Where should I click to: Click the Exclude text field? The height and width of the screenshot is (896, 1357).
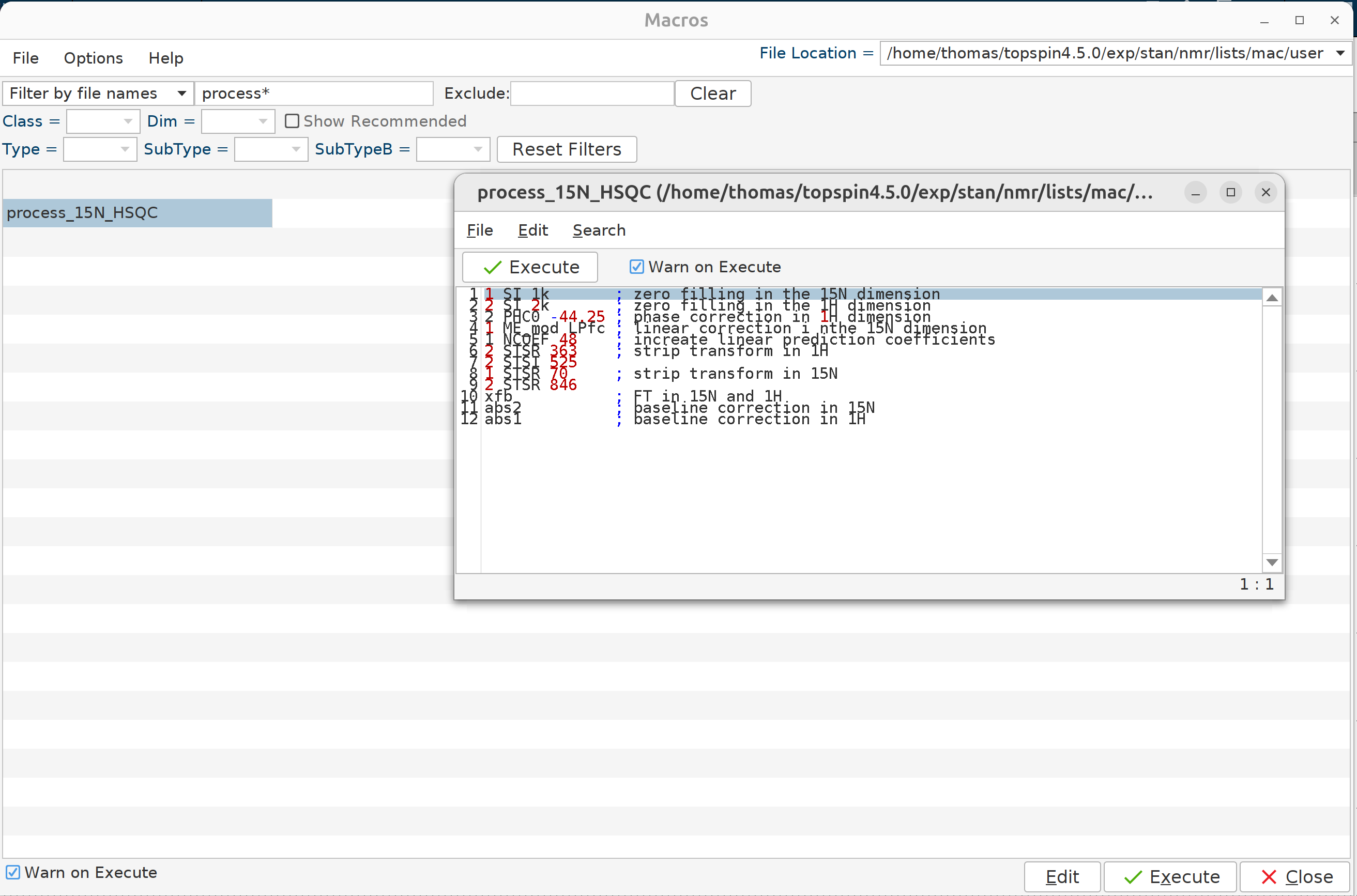click(x=591, y=93)
